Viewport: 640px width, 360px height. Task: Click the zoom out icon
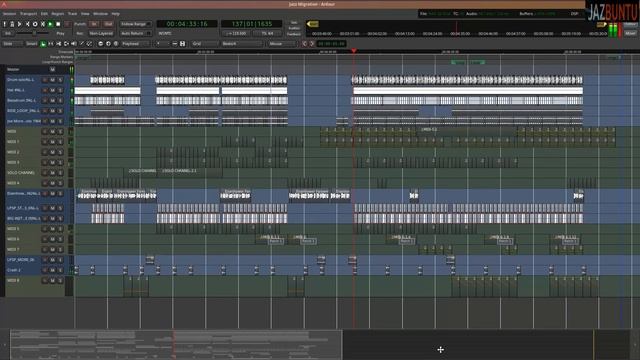click(100, 44)
